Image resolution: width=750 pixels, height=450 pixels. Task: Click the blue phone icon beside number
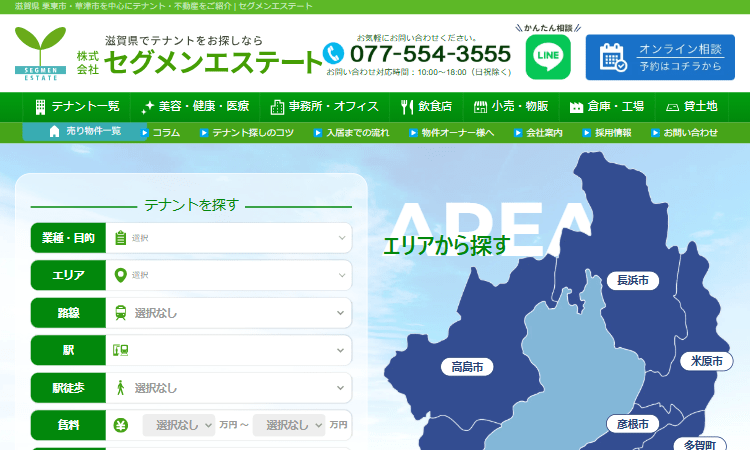click(x=335, y=52)
